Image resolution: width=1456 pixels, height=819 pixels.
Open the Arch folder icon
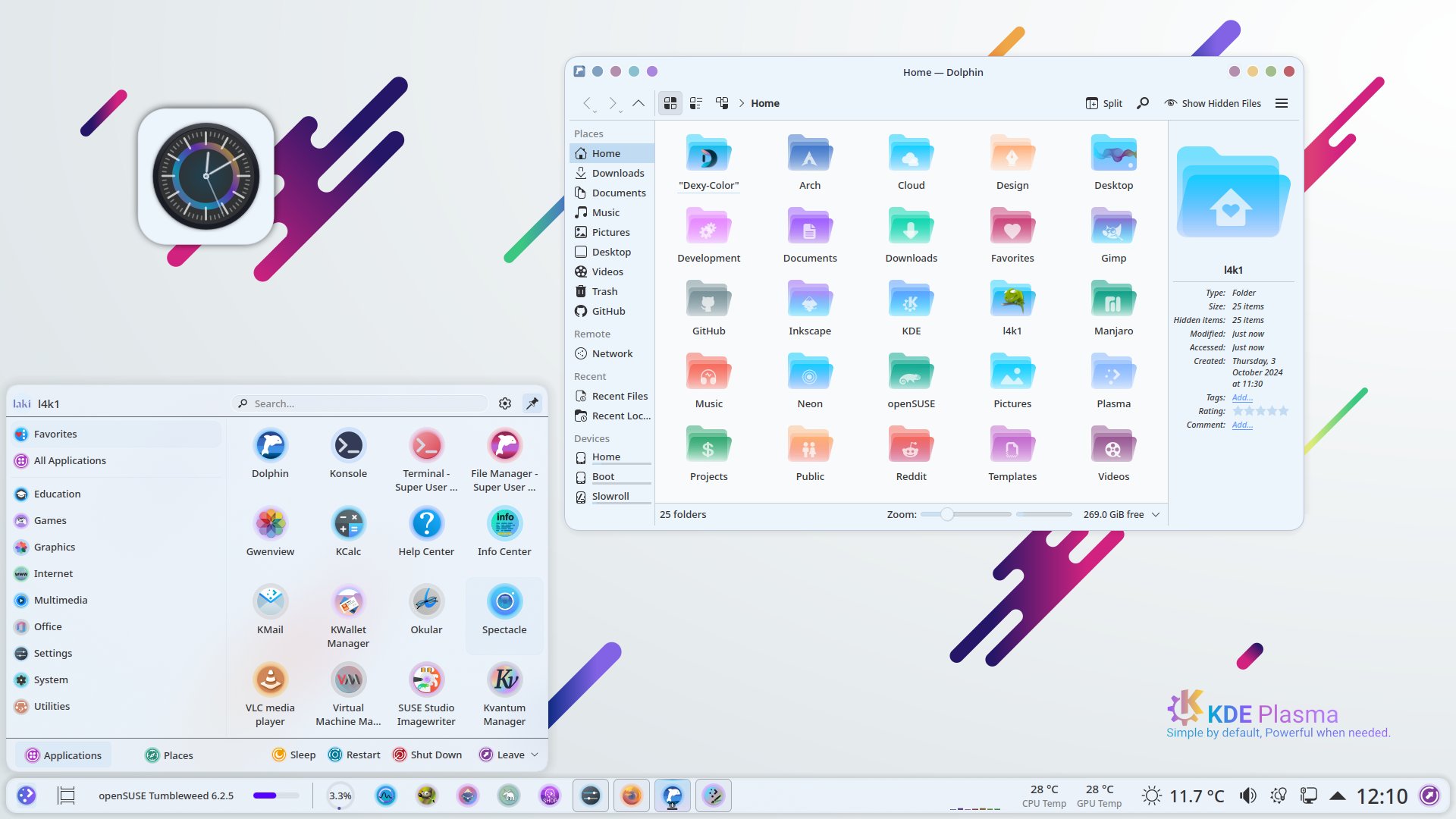click(809, 153)
